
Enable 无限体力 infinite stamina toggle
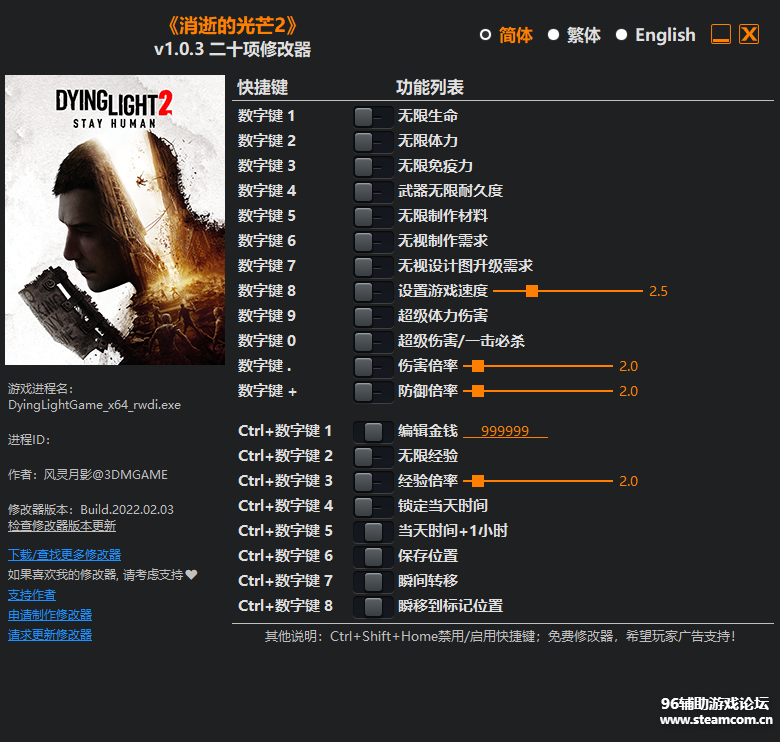(x=372, y=141)
